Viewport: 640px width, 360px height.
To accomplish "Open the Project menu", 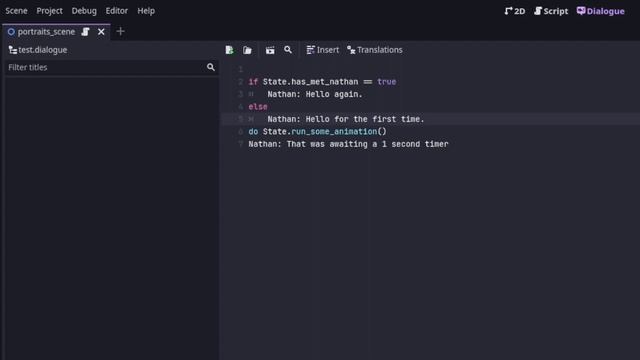I will pyautogui.click(x=49, y=11).
